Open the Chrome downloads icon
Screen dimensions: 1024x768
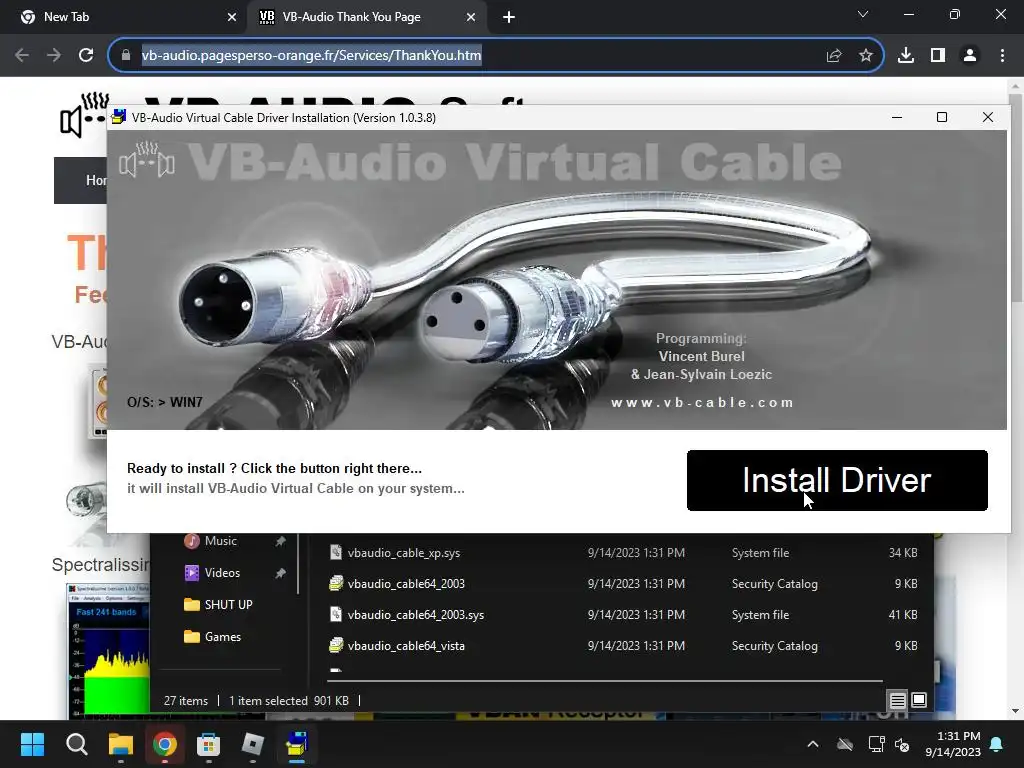(905, 56)
